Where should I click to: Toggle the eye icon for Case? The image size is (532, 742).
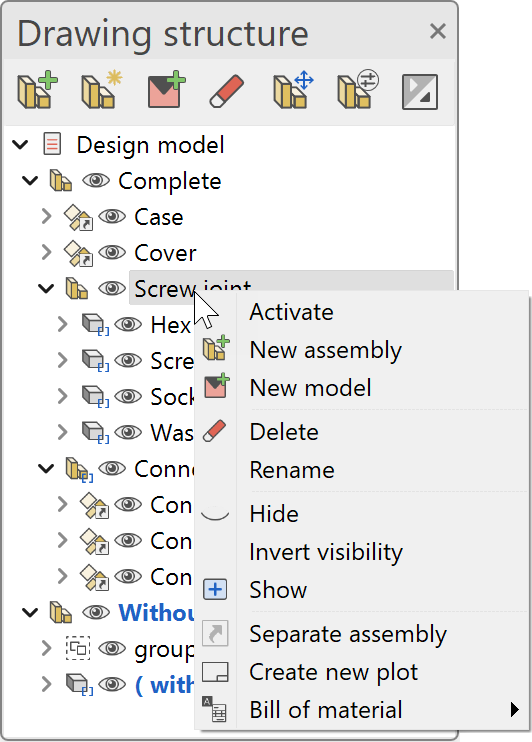point(112,217)
